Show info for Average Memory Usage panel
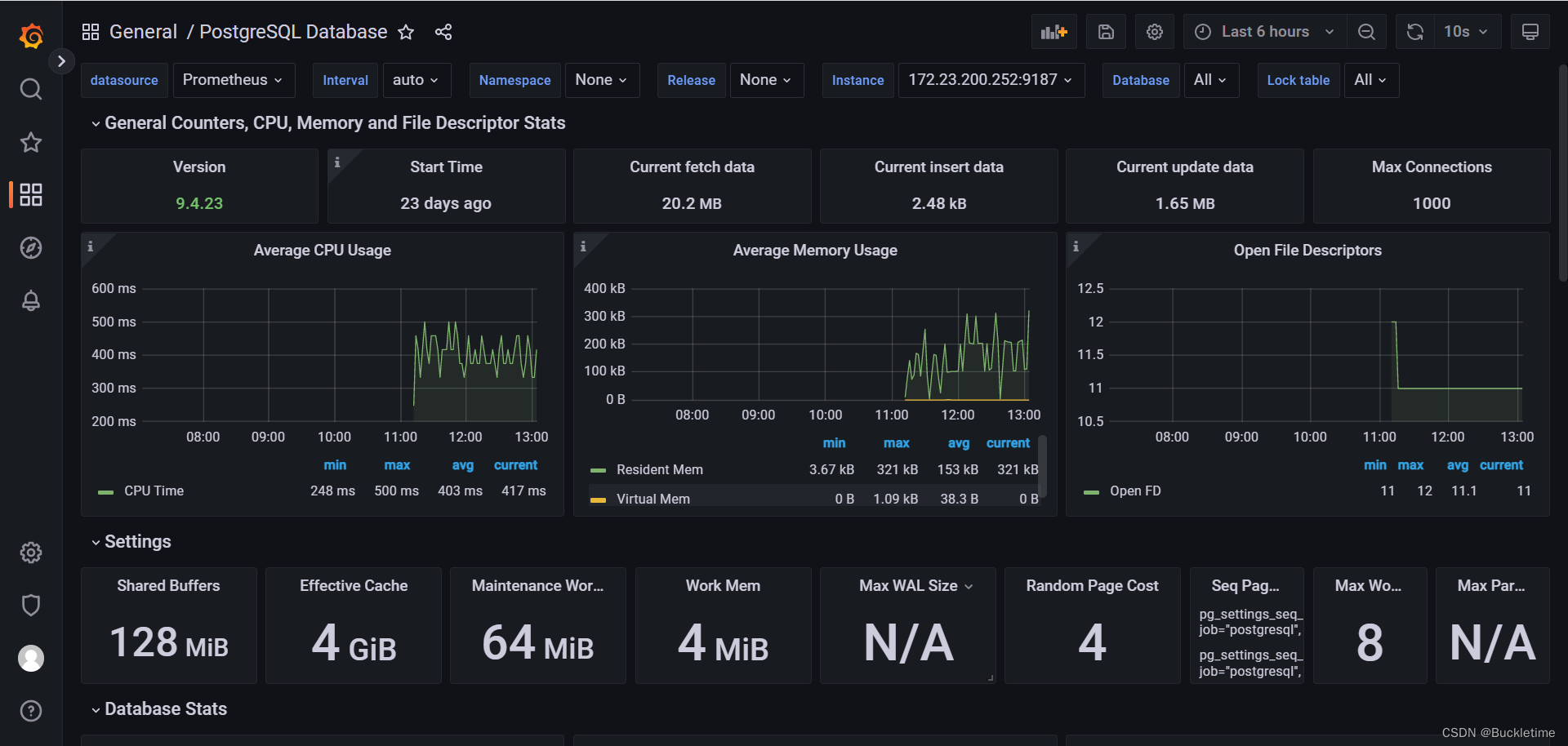 pyautogui.click(x=583, y=246)
